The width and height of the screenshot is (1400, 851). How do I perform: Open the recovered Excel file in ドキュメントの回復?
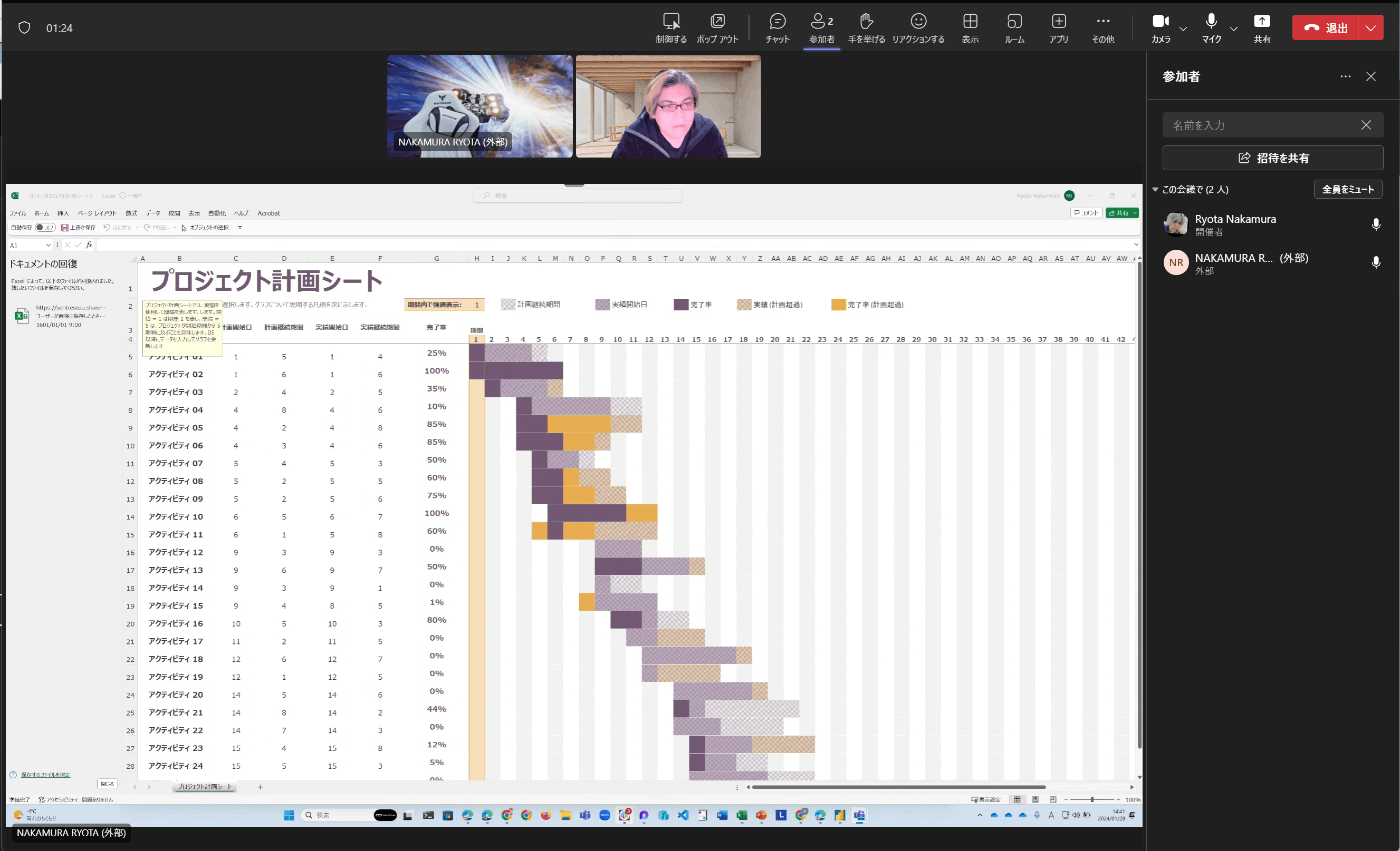click(x=62, y=316)
